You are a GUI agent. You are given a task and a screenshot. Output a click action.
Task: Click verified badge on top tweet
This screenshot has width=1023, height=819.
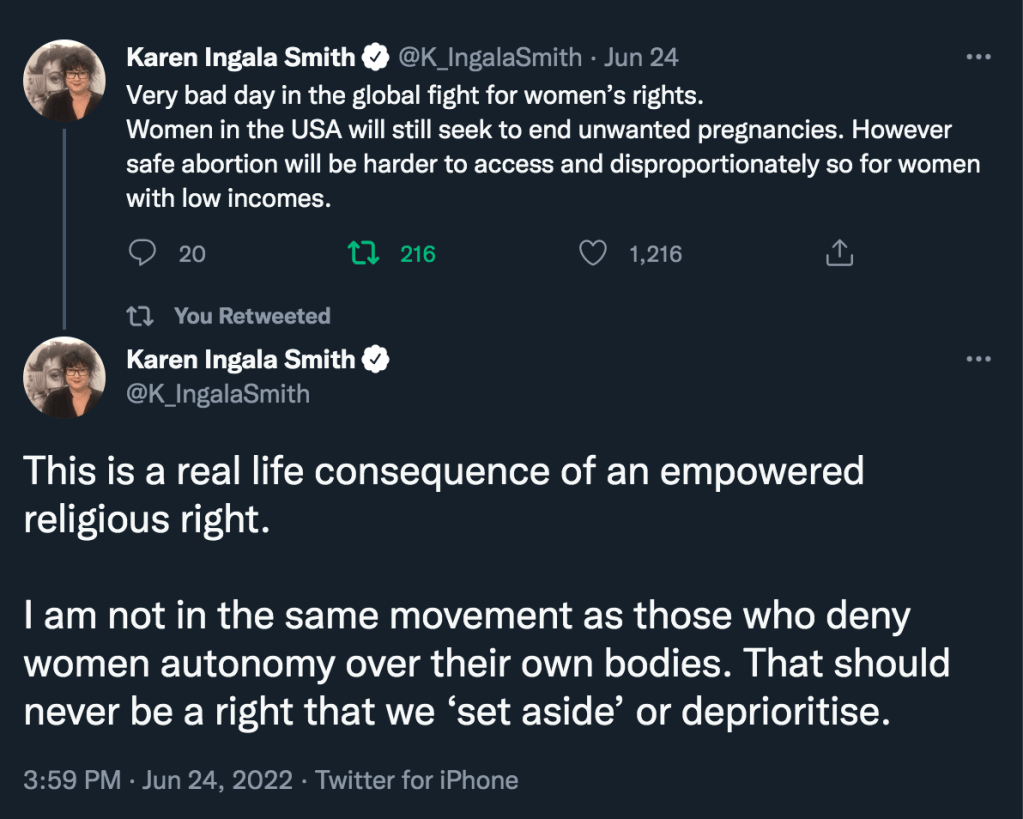point(376,58)
